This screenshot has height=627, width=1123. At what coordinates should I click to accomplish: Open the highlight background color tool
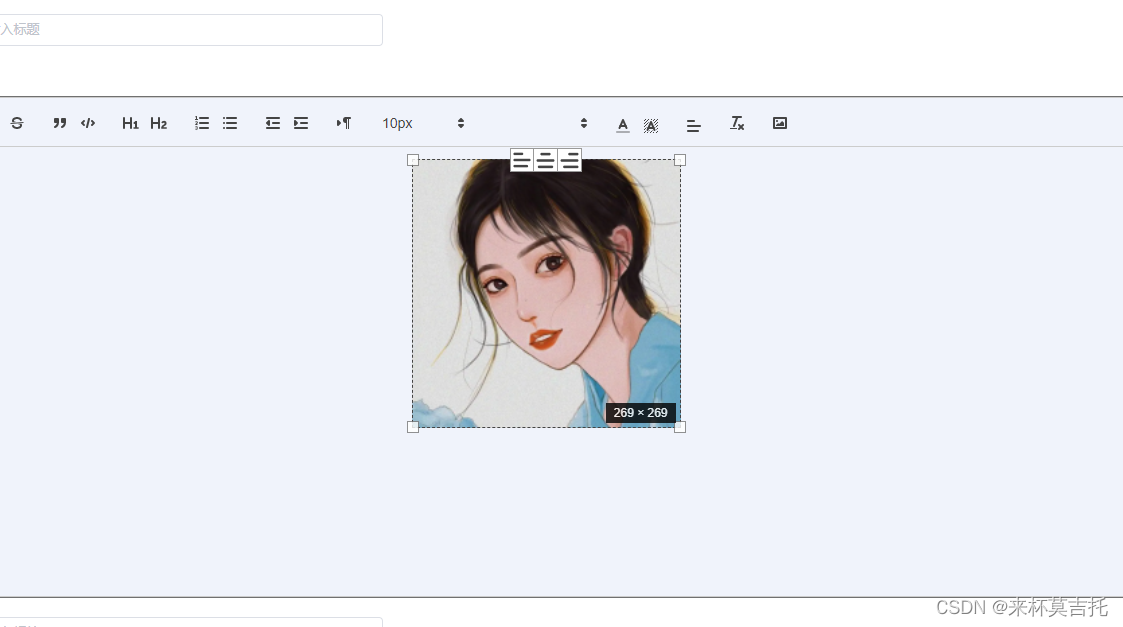pyautogui.click(x=650, y=123)
